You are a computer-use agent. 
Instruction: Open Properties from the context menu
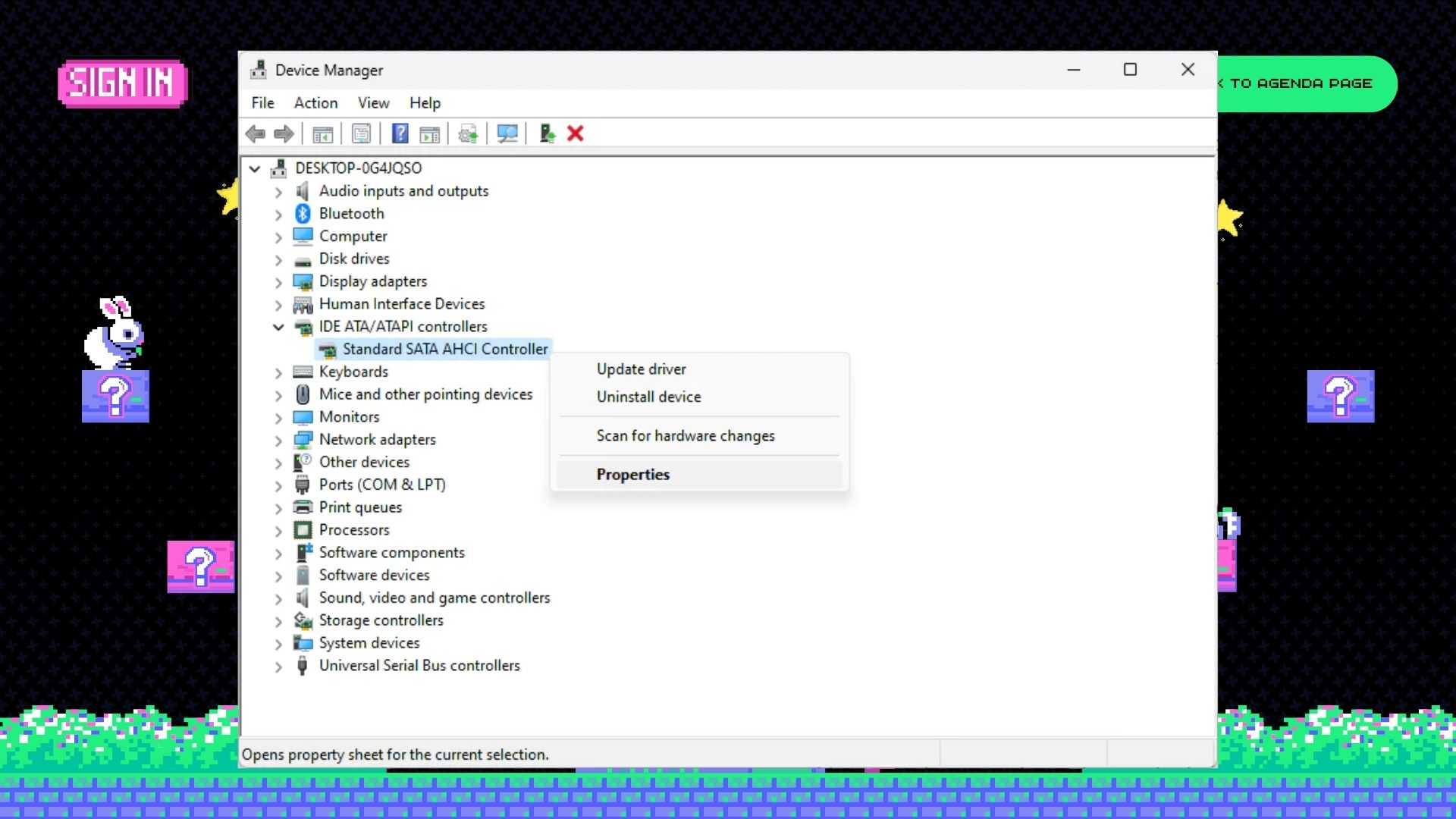(x=699, y=475)
